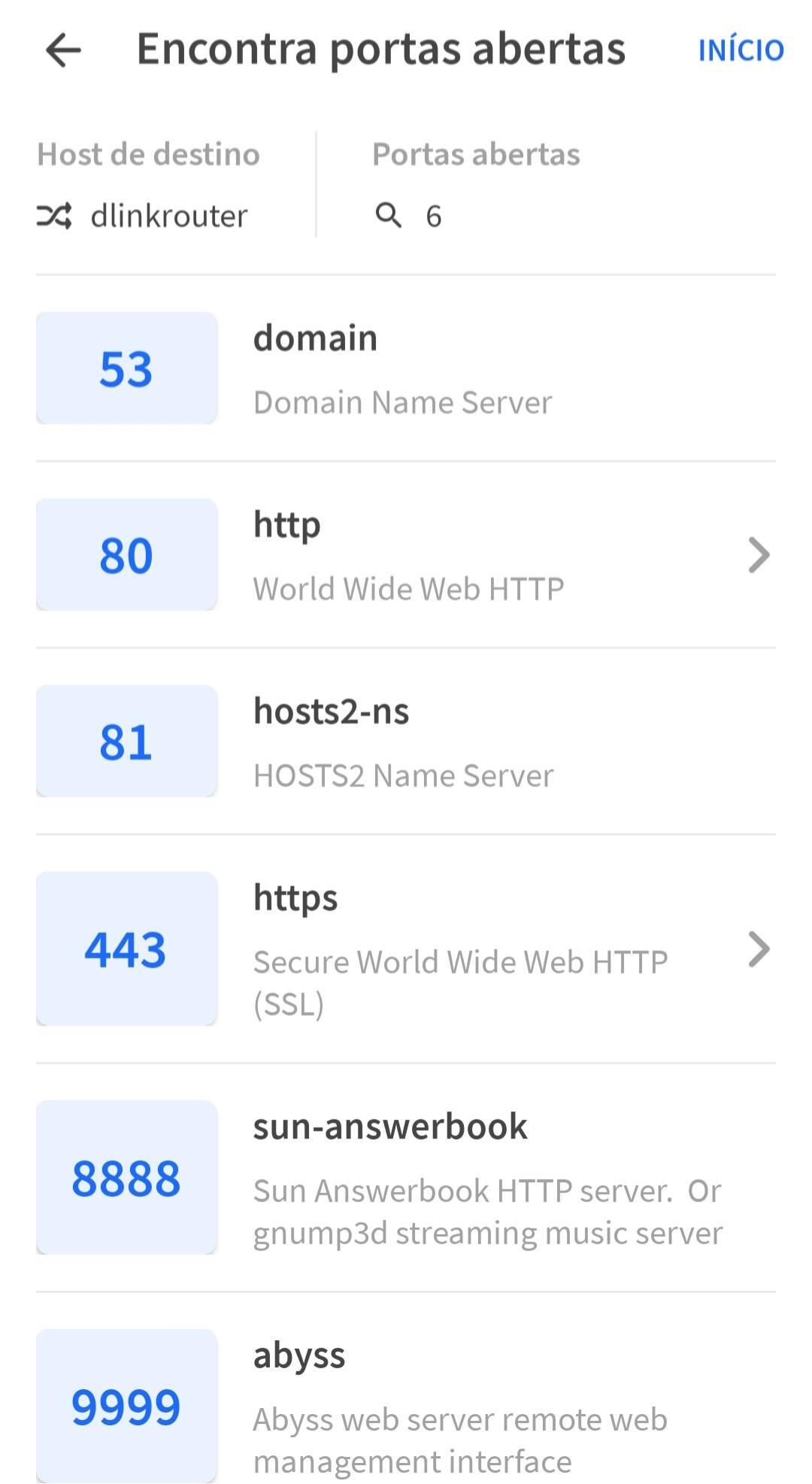Expand the https row chevron
812x1484 pixels.
pyautogui.click(x=759, y=948)
